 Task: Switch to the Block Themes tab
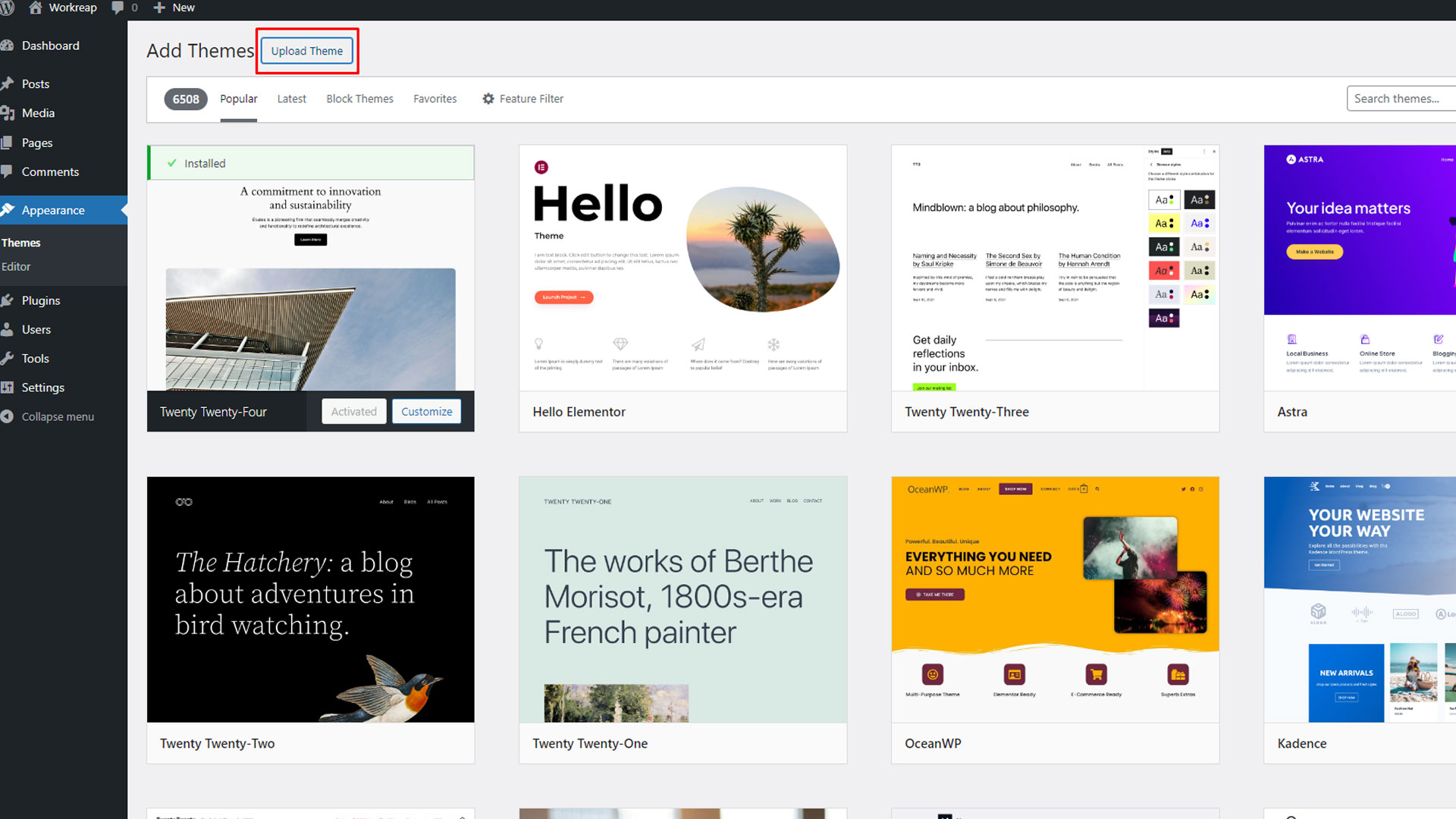tap(359, 99)
